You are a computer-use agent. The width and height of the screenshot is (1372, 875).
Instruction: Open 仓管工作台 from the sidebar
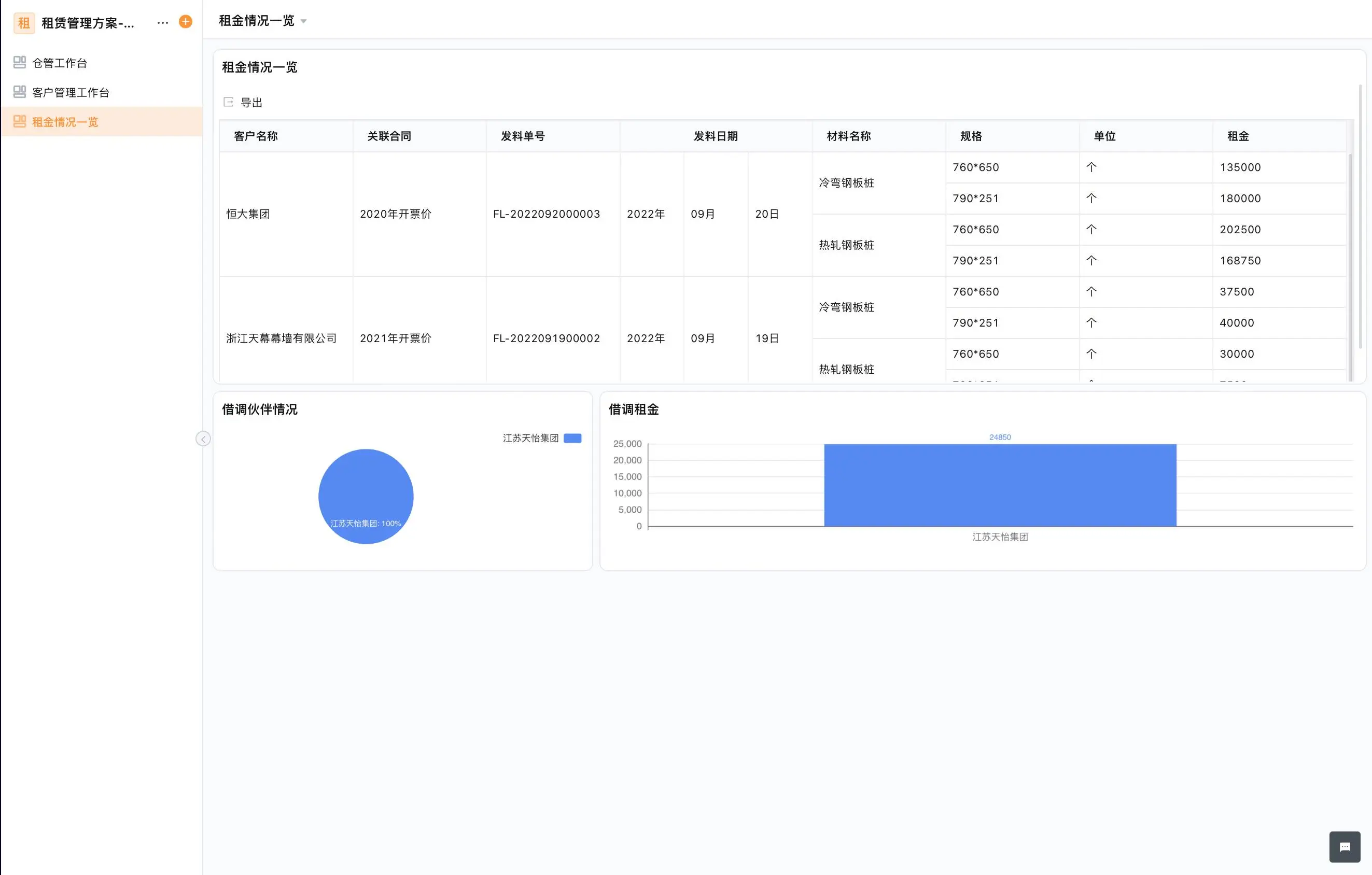60,63
